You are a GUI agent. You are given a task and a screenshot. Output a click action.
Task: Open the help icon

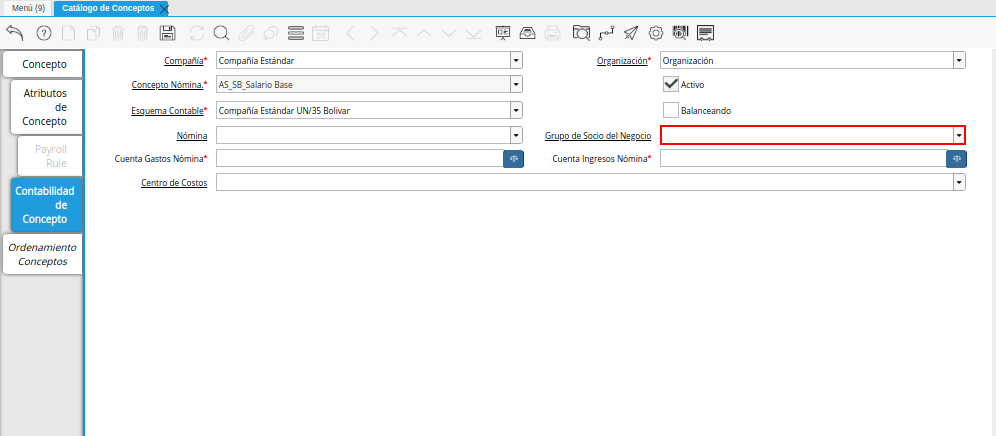[x=43, y=33]
